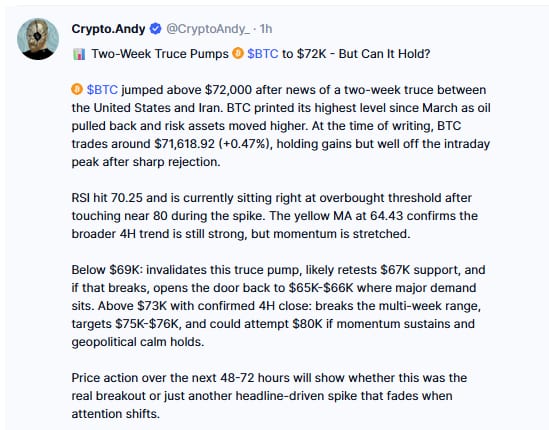
Task: Click the blue verified badge icon
Action: pos(155,29)
